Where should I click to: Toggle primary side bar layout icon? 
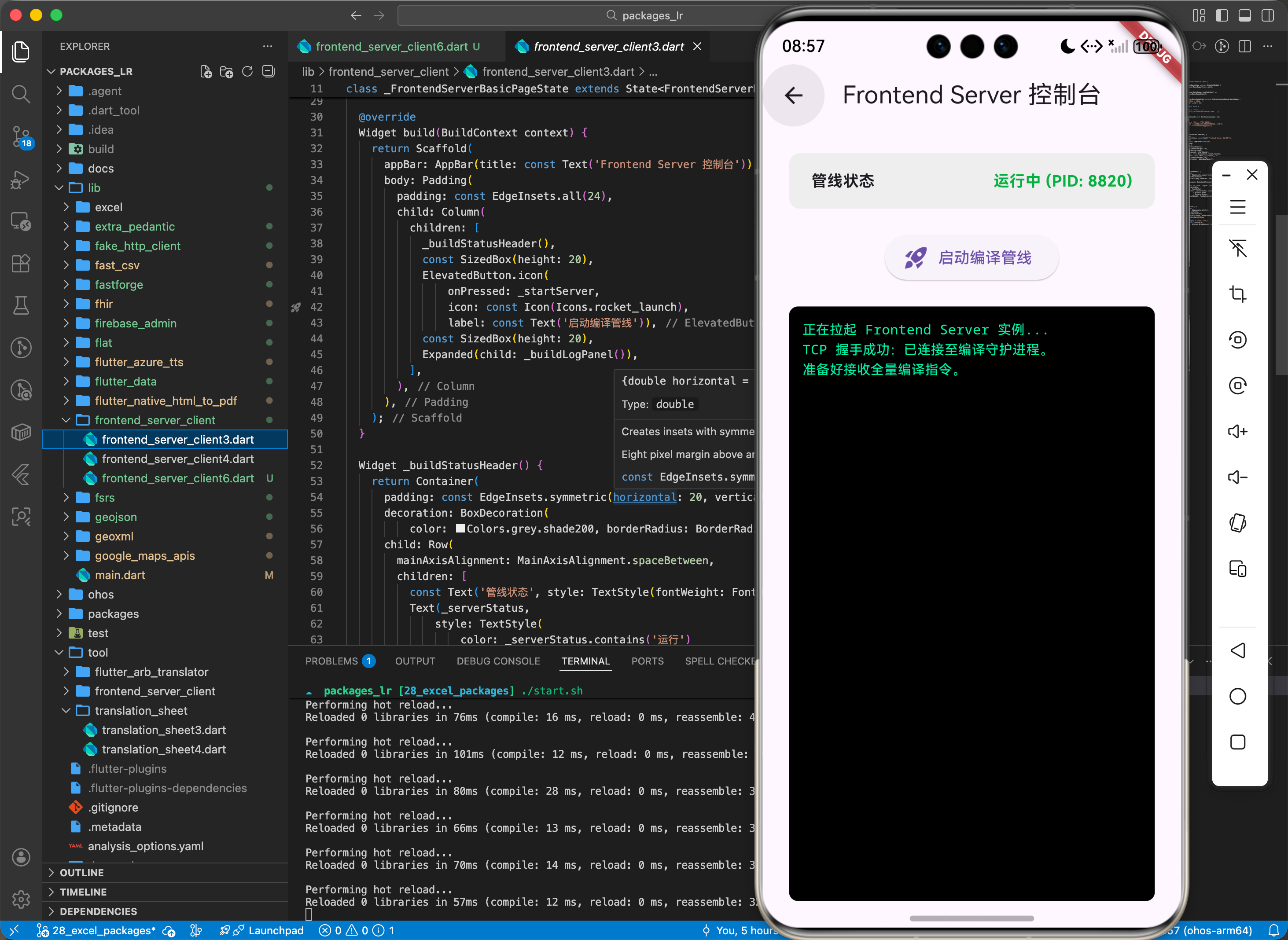point(1222,15)
